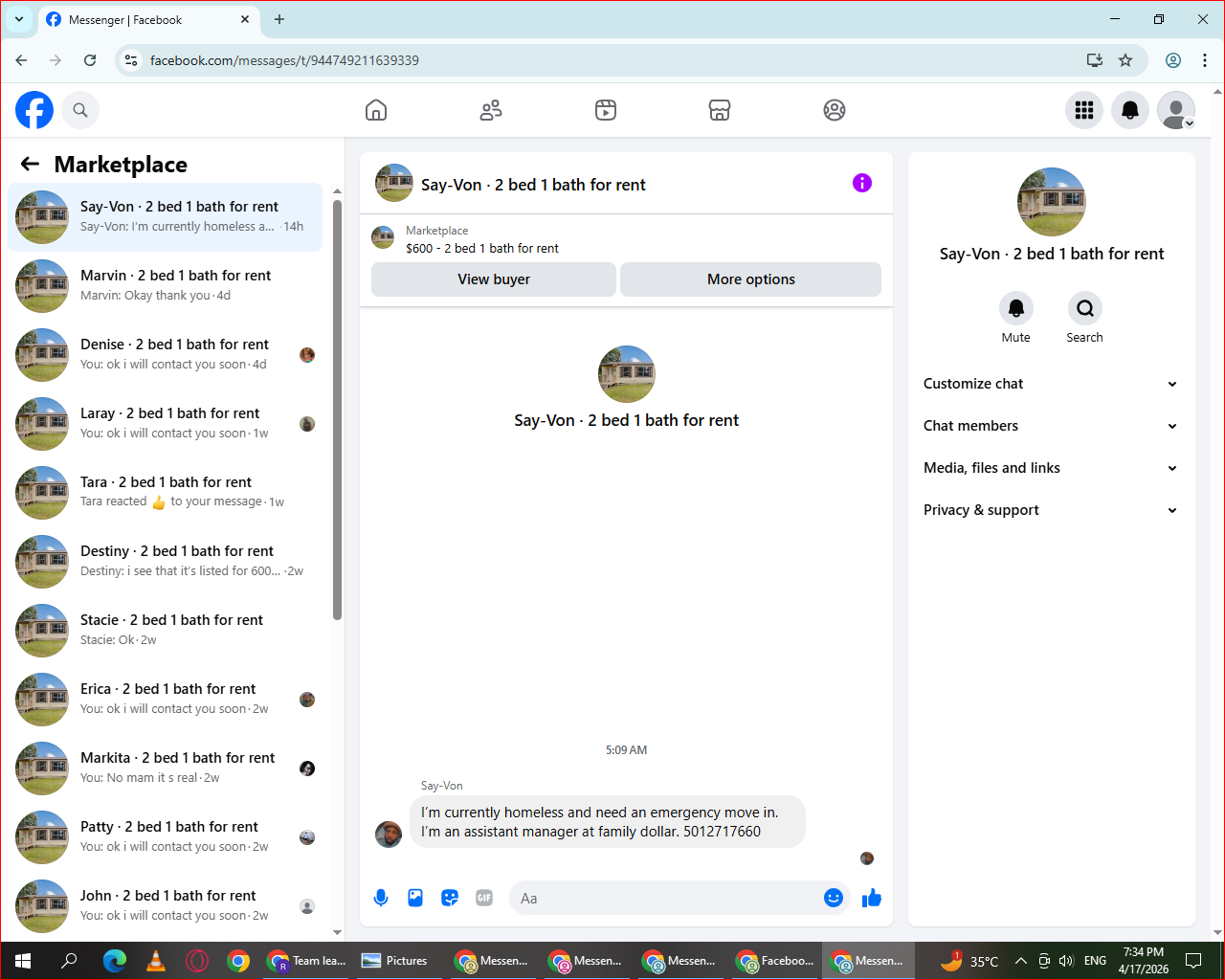This screenshot has height=980, width=1225.
Task: Search in conversation magnifier icon
Action: 1085,308
